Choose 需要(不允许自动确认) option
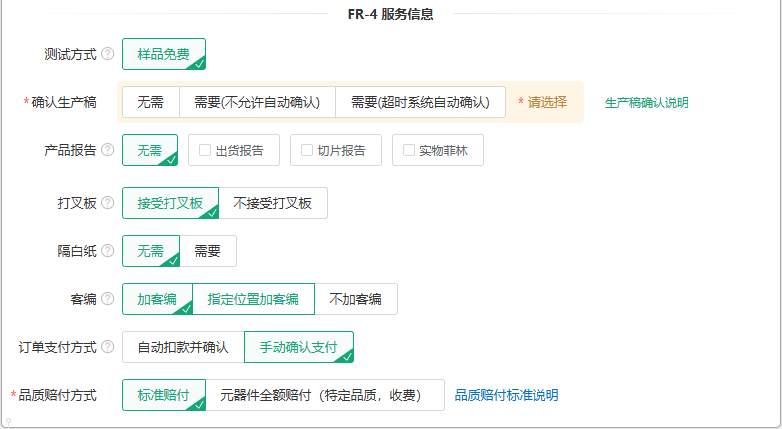This screenshot has height=429, width=782. [x=257, y=102]
